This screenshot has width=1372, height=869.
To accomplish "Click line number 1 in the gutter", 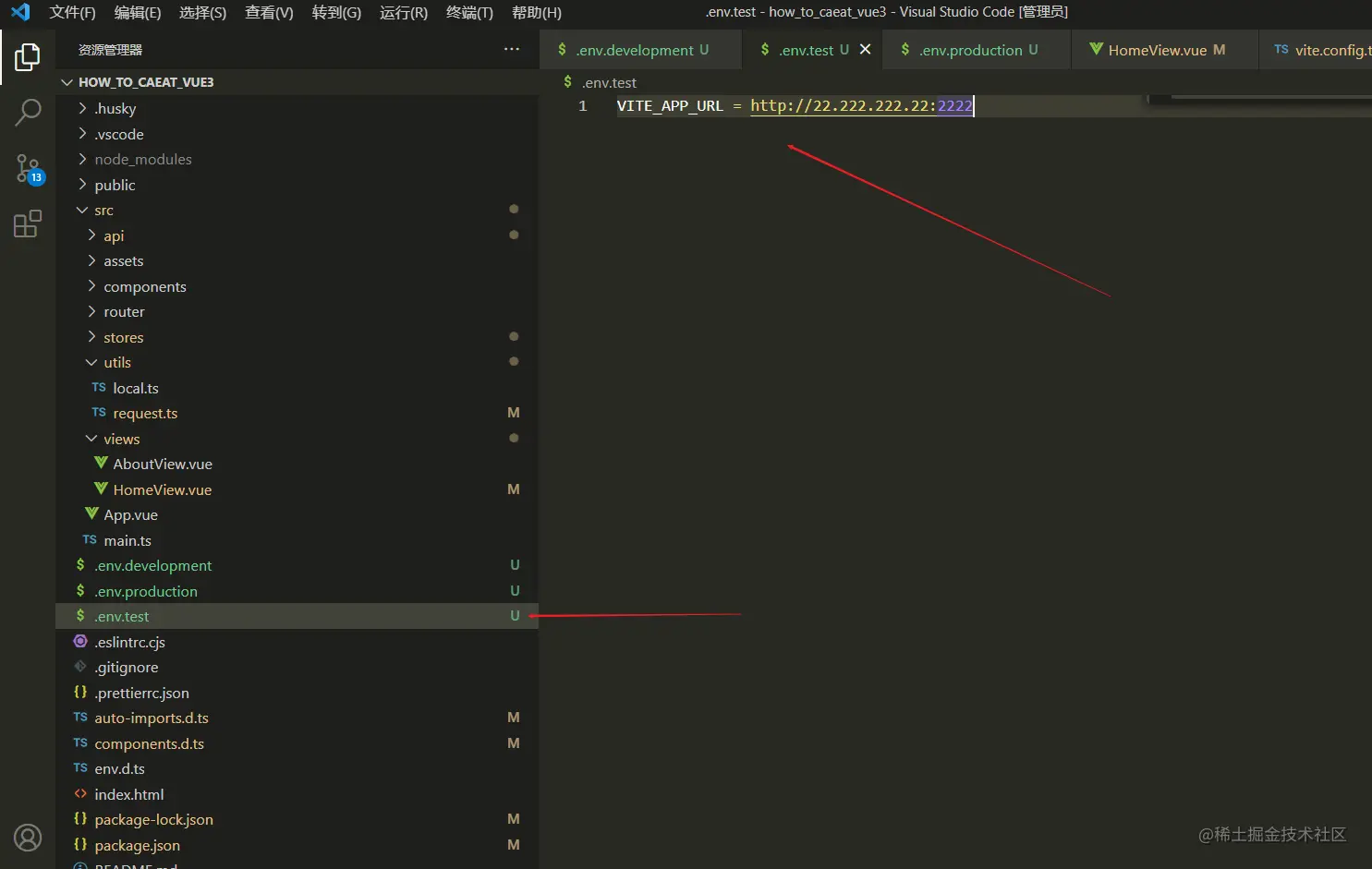I will [583, 105].
